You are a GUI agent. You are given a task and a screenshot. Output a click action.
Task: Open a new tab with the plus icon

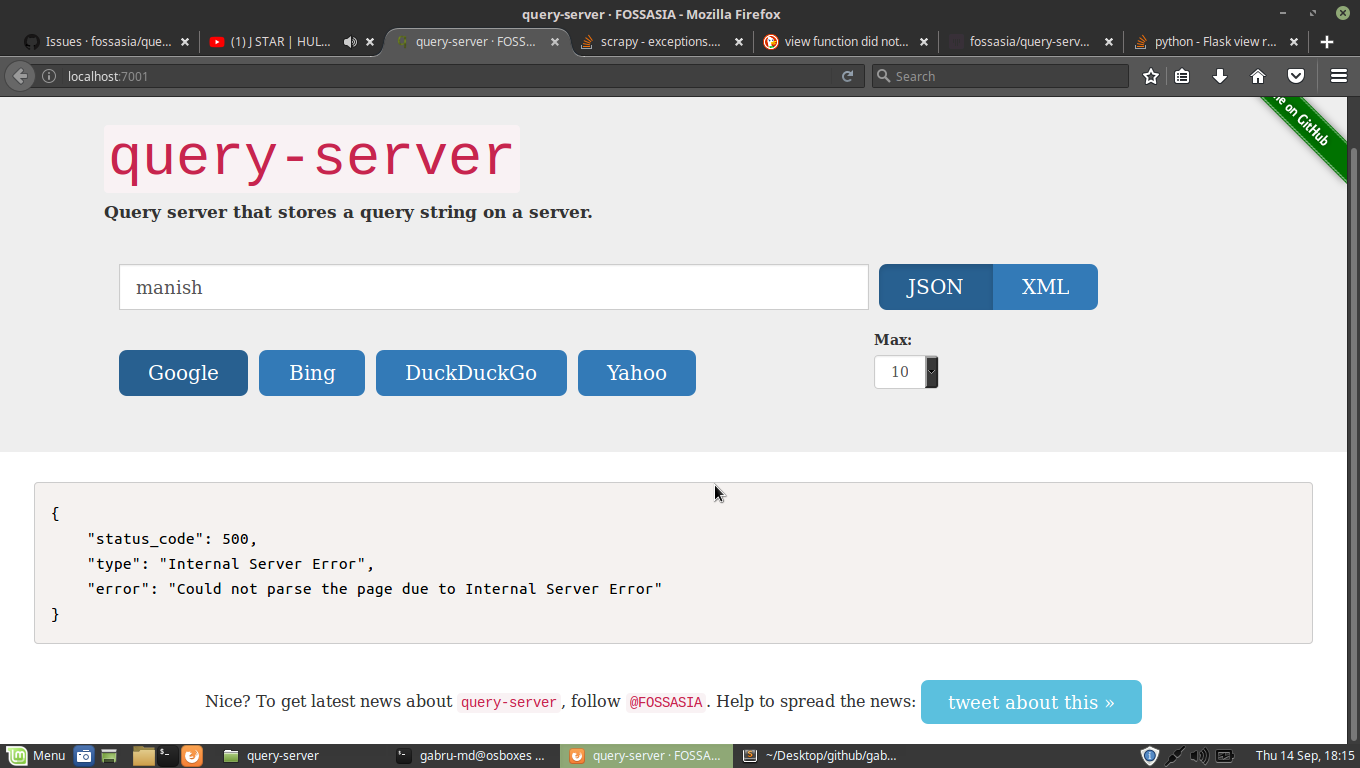1327,42
